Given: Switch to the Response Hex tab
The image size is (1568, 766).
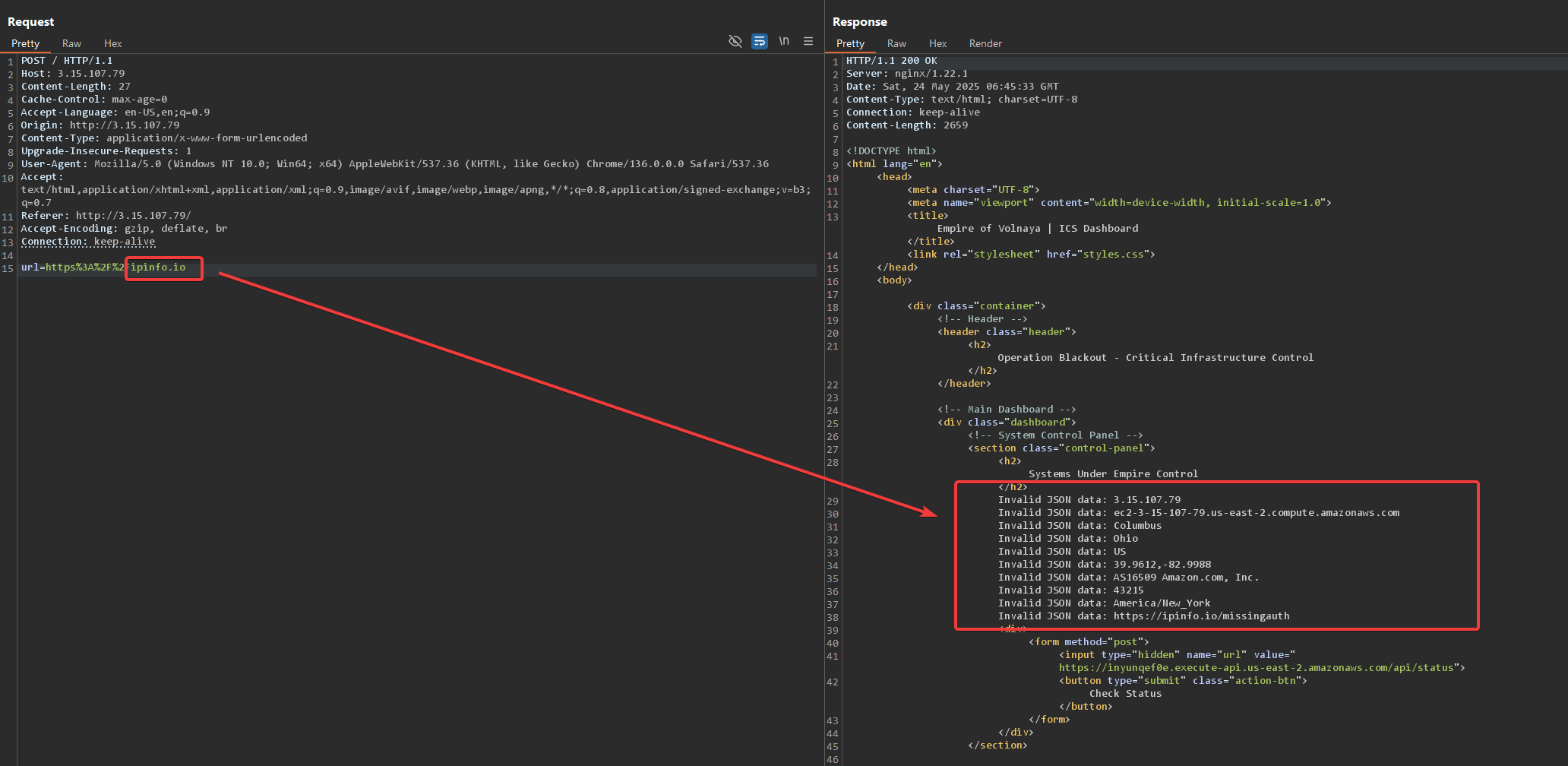Looking at the screenshot, I should click(937, 43).
